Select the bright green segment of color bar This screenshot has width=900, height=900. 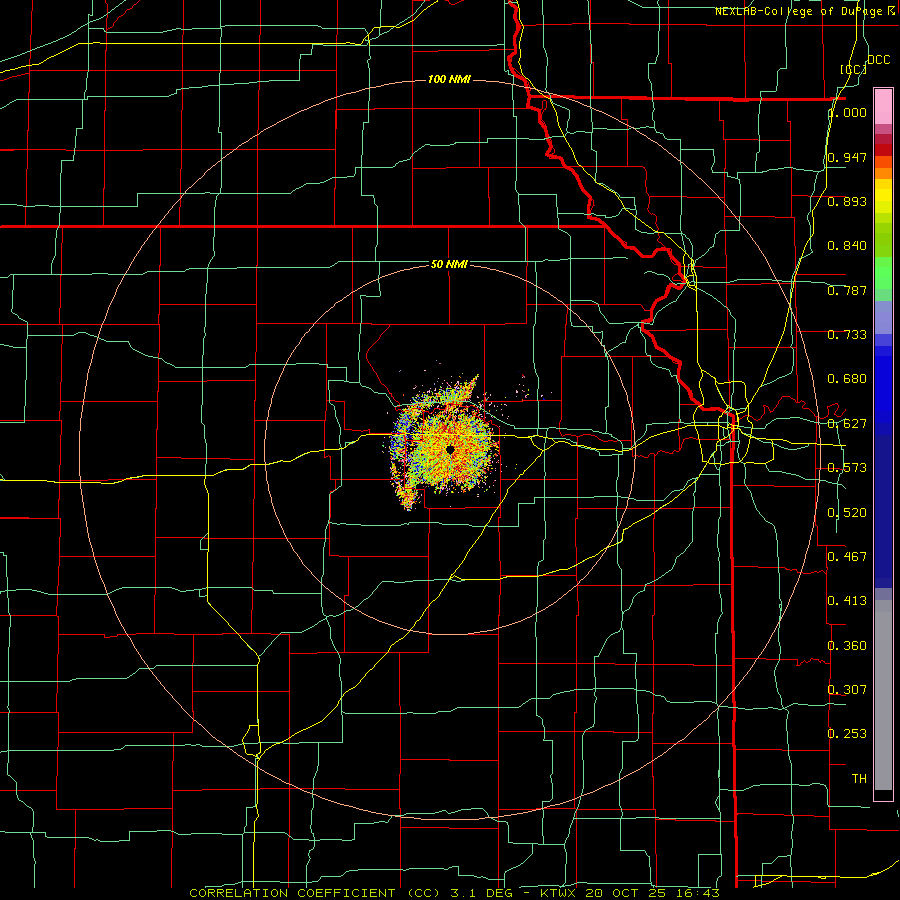click(883, 273)
